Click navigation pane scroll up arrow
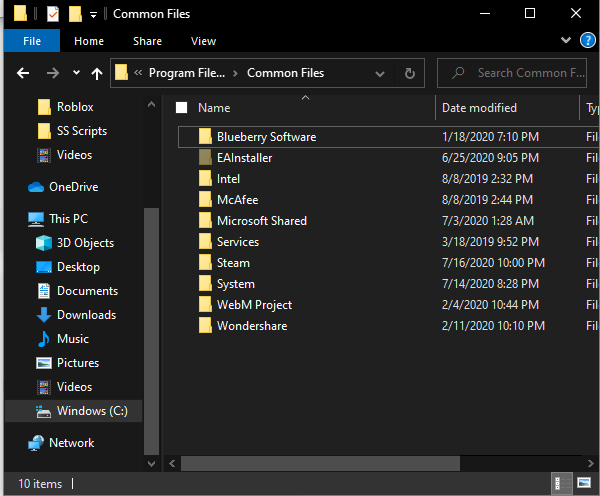The width and height of the screenshot is (600, 496). coord(152,104)
